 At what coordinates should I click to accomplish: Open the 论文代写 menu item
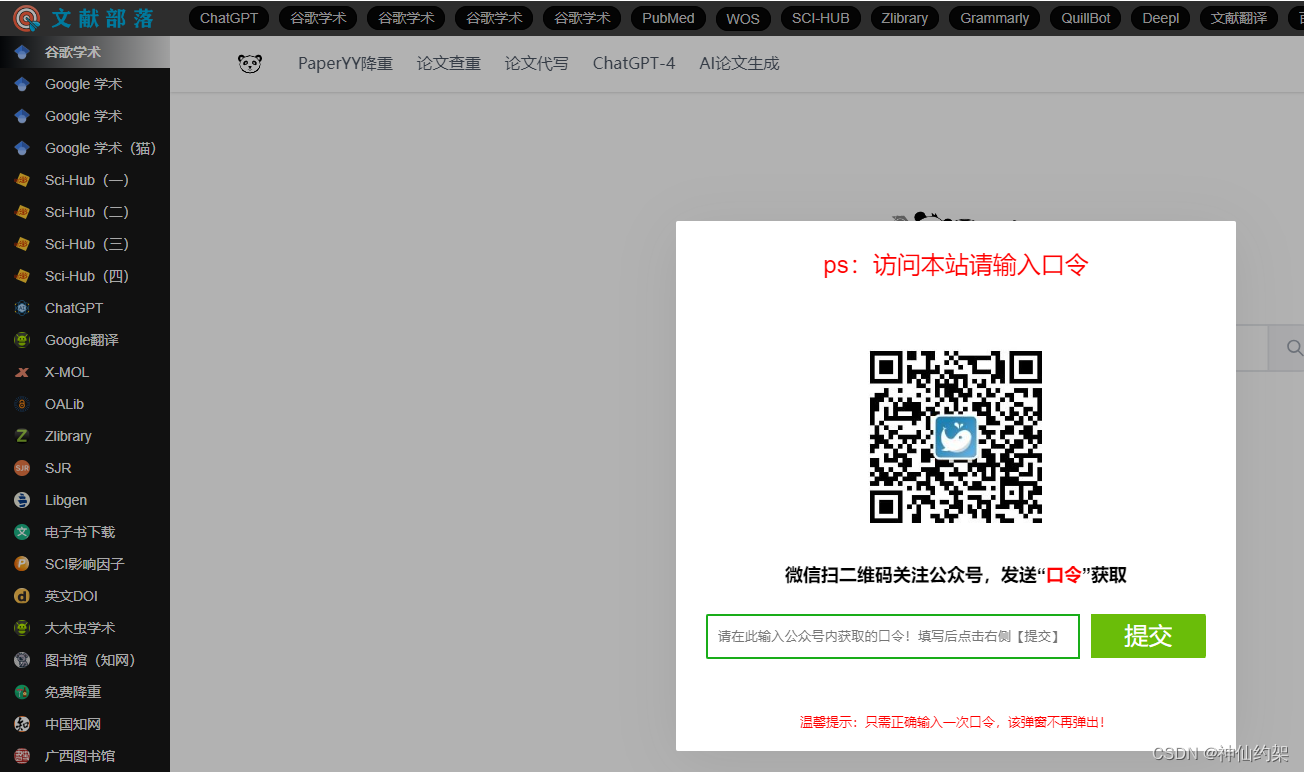click(537, 63)
